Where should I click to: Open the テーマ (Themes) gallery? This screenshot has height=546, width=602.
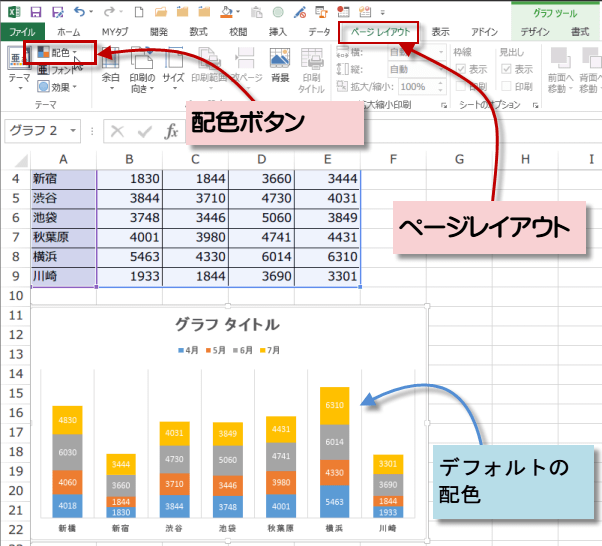click(19, 69)
